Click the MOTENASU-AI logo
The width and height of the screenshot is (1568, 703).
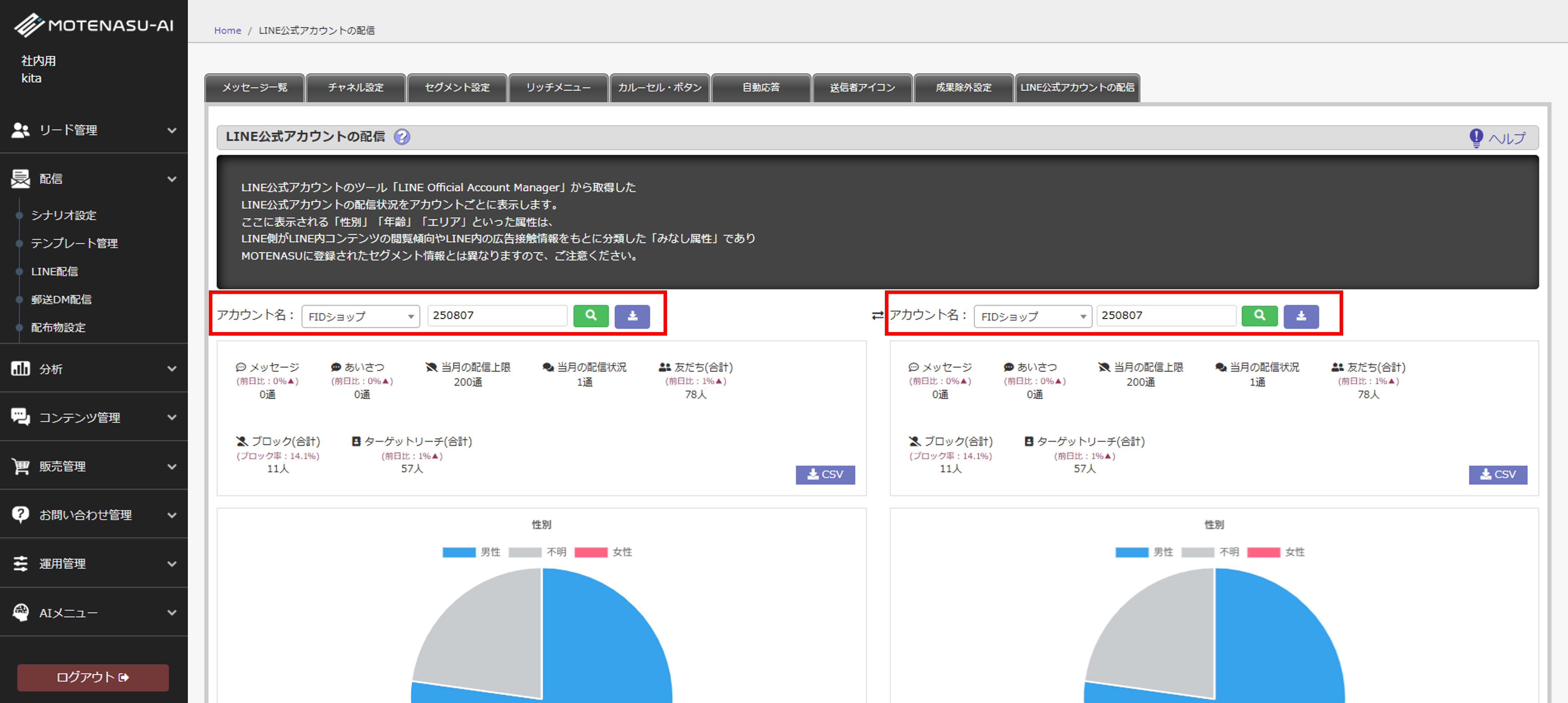tap(94, 26)
